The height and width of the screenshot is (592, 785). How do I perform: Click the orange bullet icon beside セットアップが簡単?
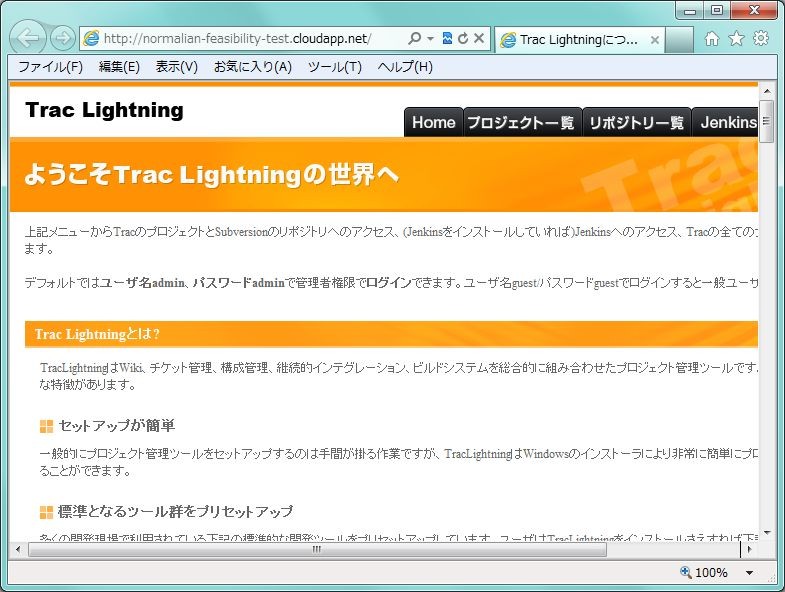(46, 427)
